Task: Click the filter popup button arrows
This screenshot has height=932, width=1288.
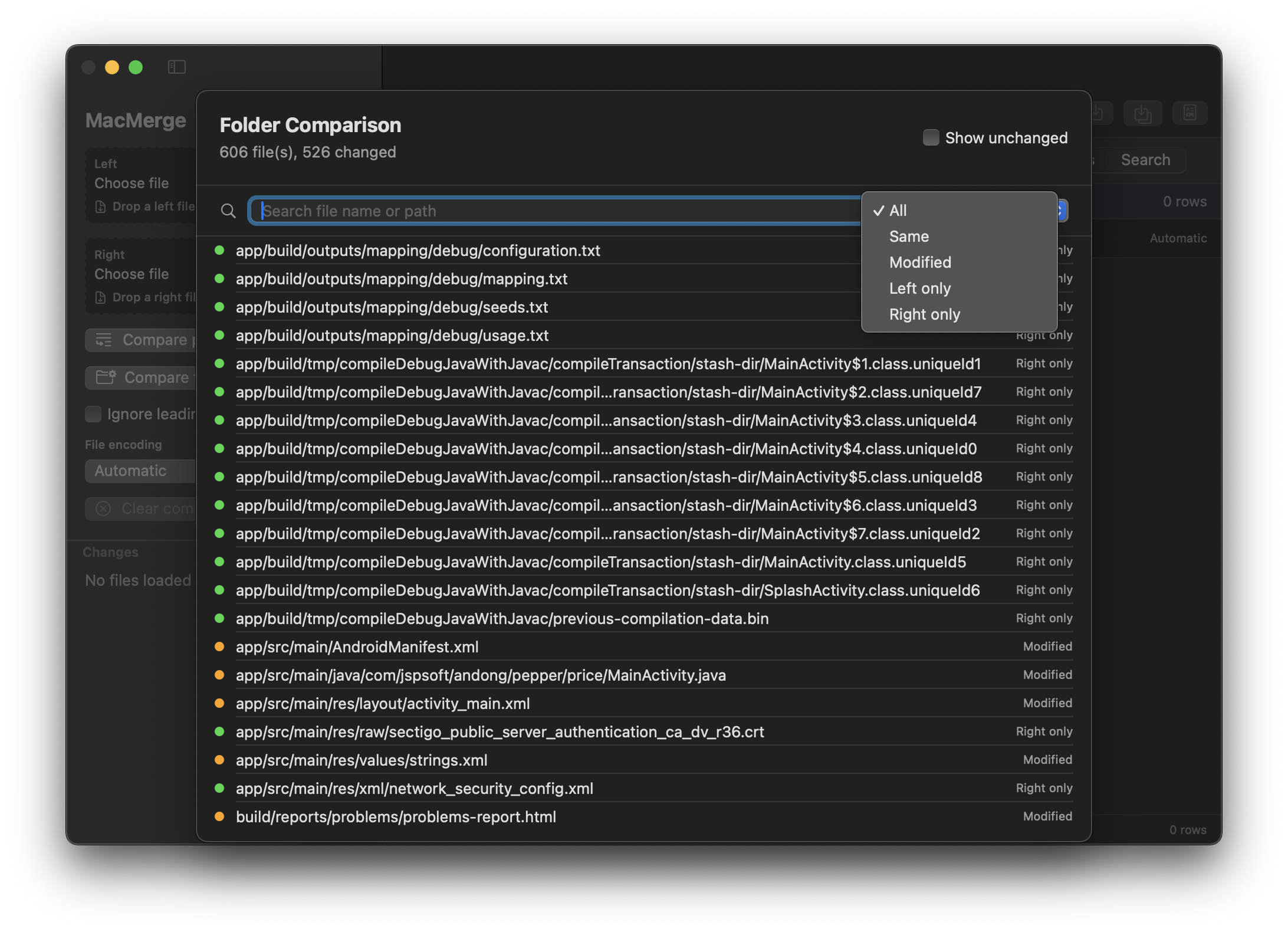Action: (1062, 211)
